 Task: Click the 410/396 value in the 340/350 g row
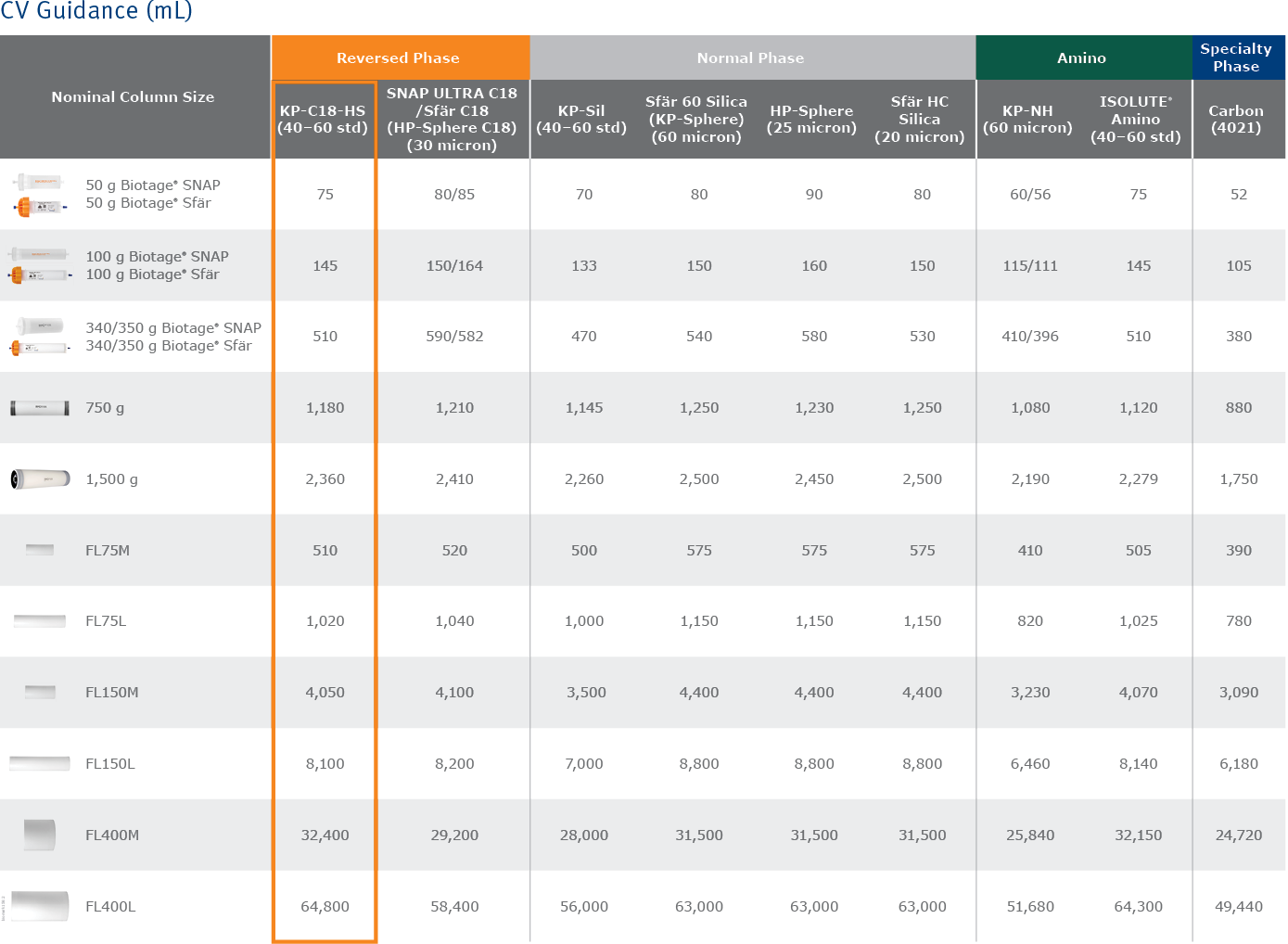1030,336
